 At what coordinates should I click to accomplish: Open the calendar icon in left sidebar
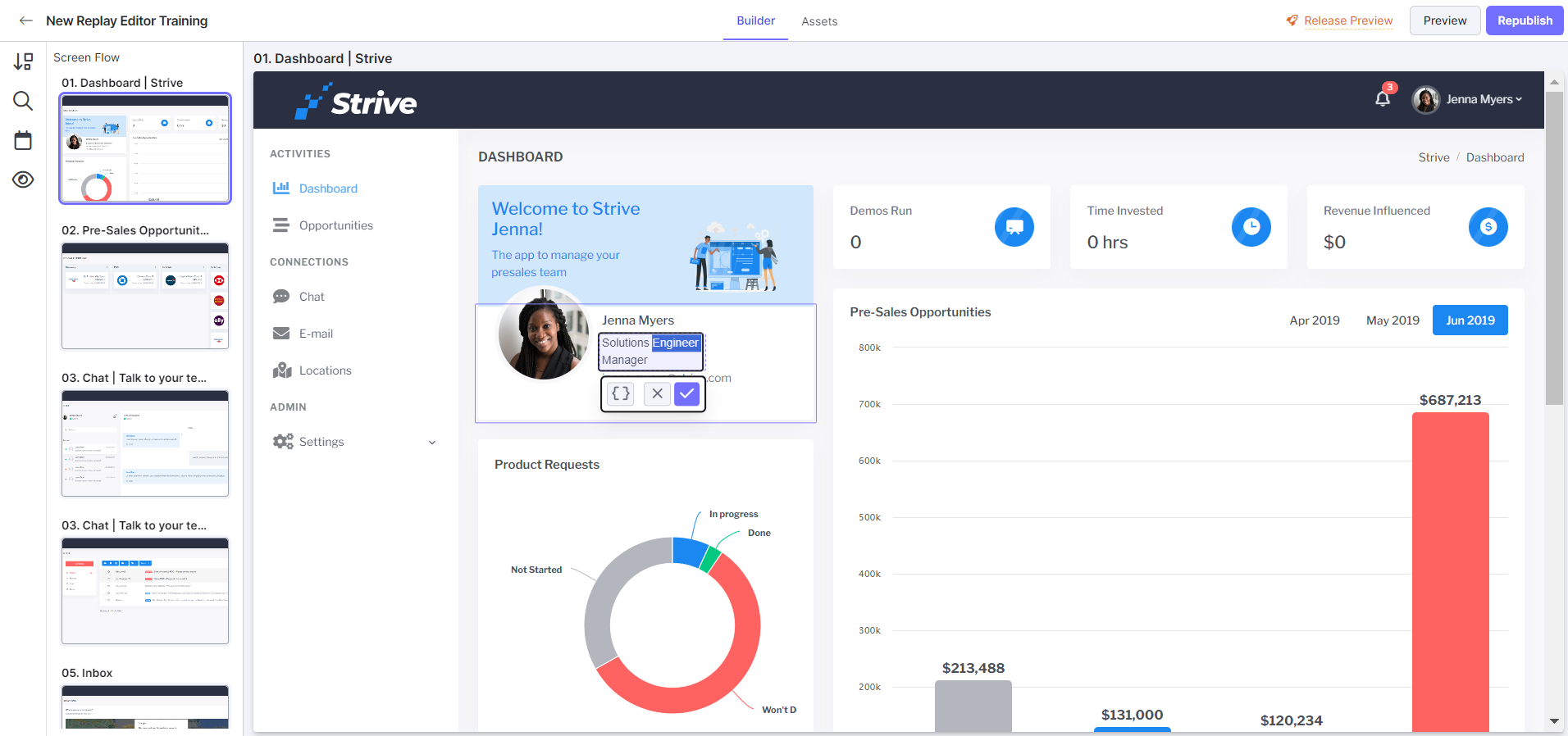tap(23, 140)
